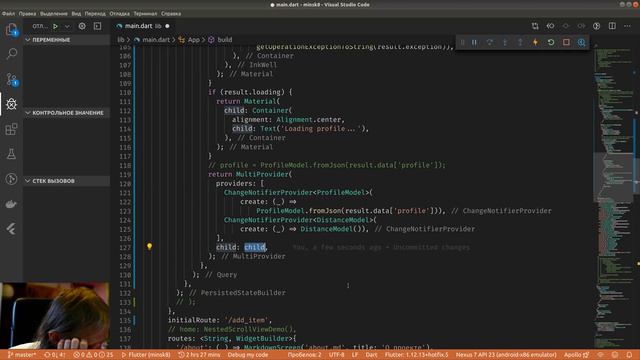Open the Справка menu
640x360 pixels.
point(171,13)
